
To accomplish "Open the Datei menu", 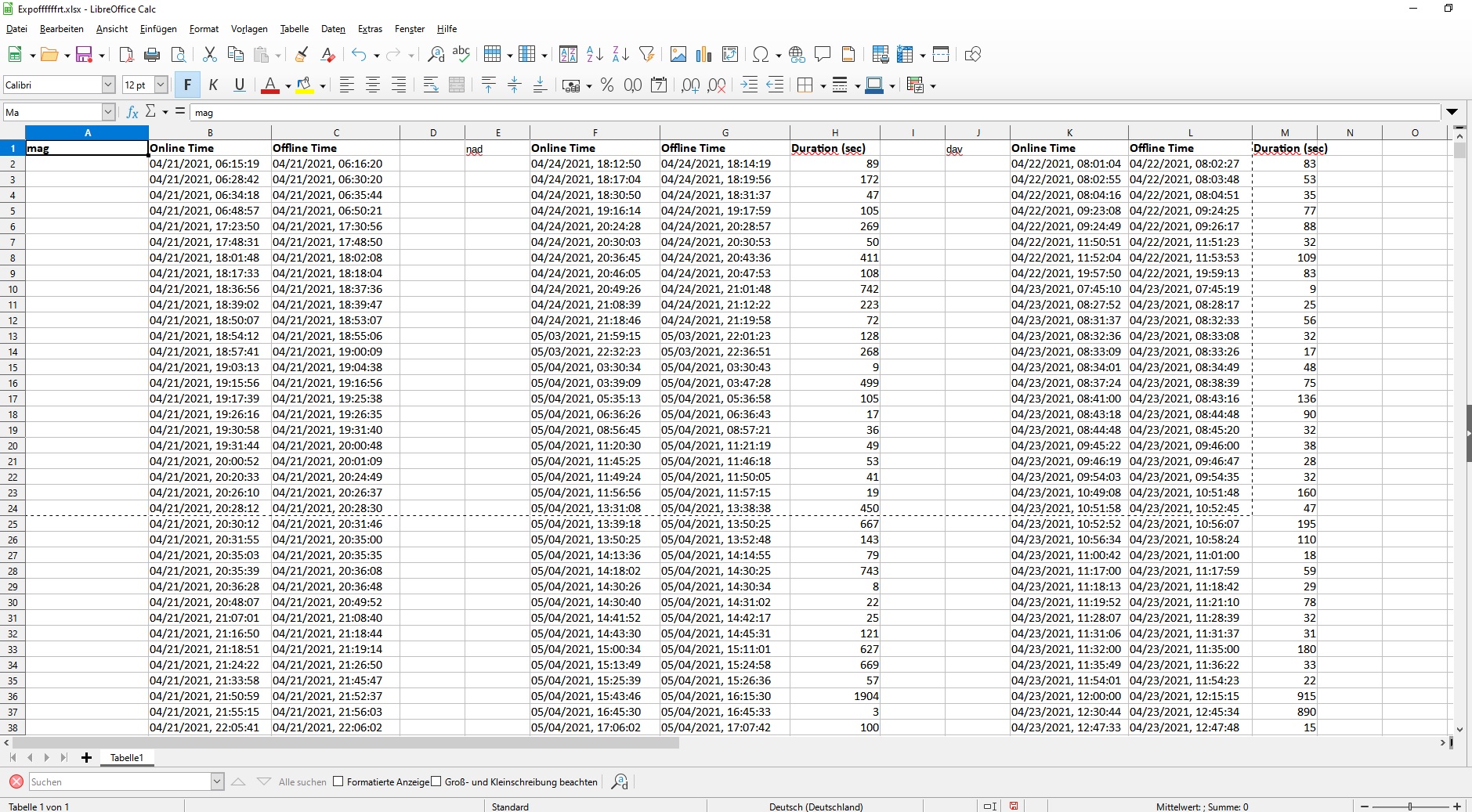I will [x=16, y=29].
